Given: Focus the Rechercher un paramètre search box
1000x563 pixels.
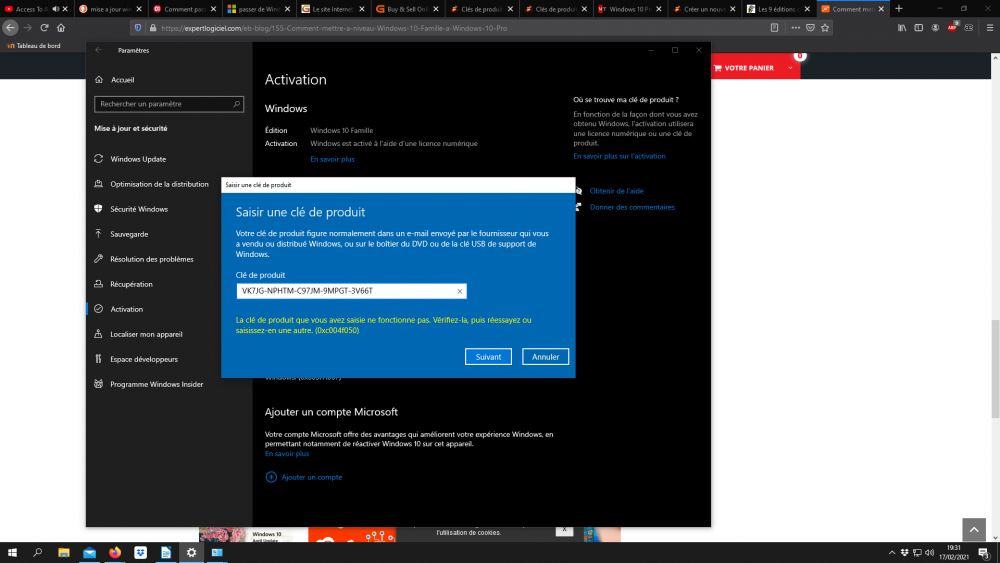Looking at the screenshot, I should point(165,104).
